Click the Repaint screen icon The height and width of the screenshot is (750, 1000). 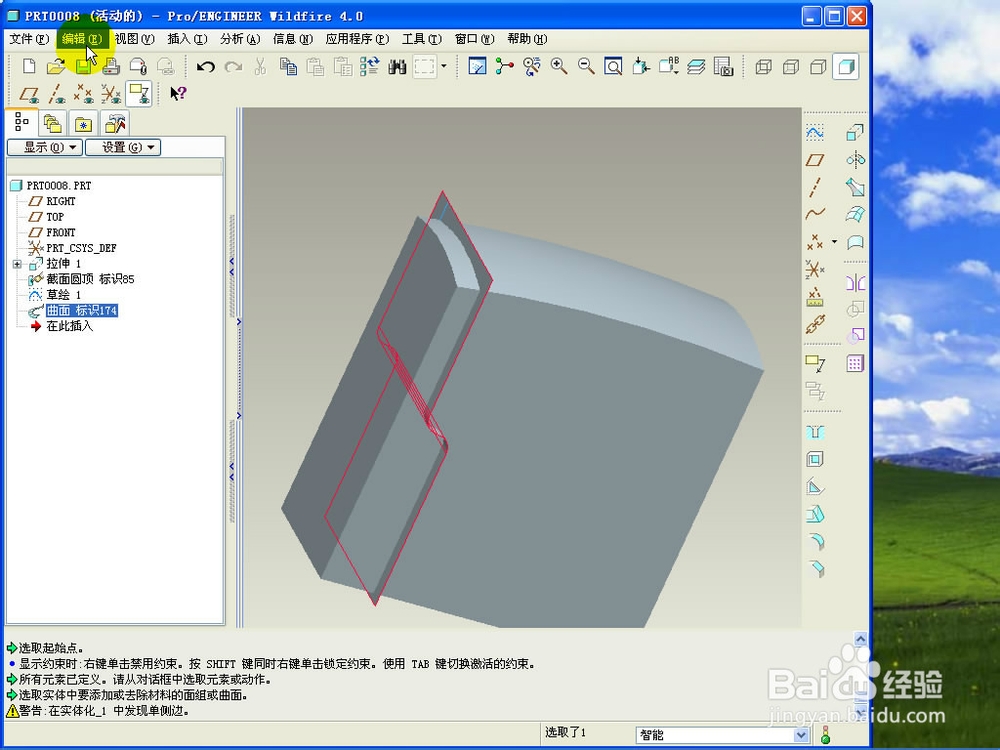(477, 66)
